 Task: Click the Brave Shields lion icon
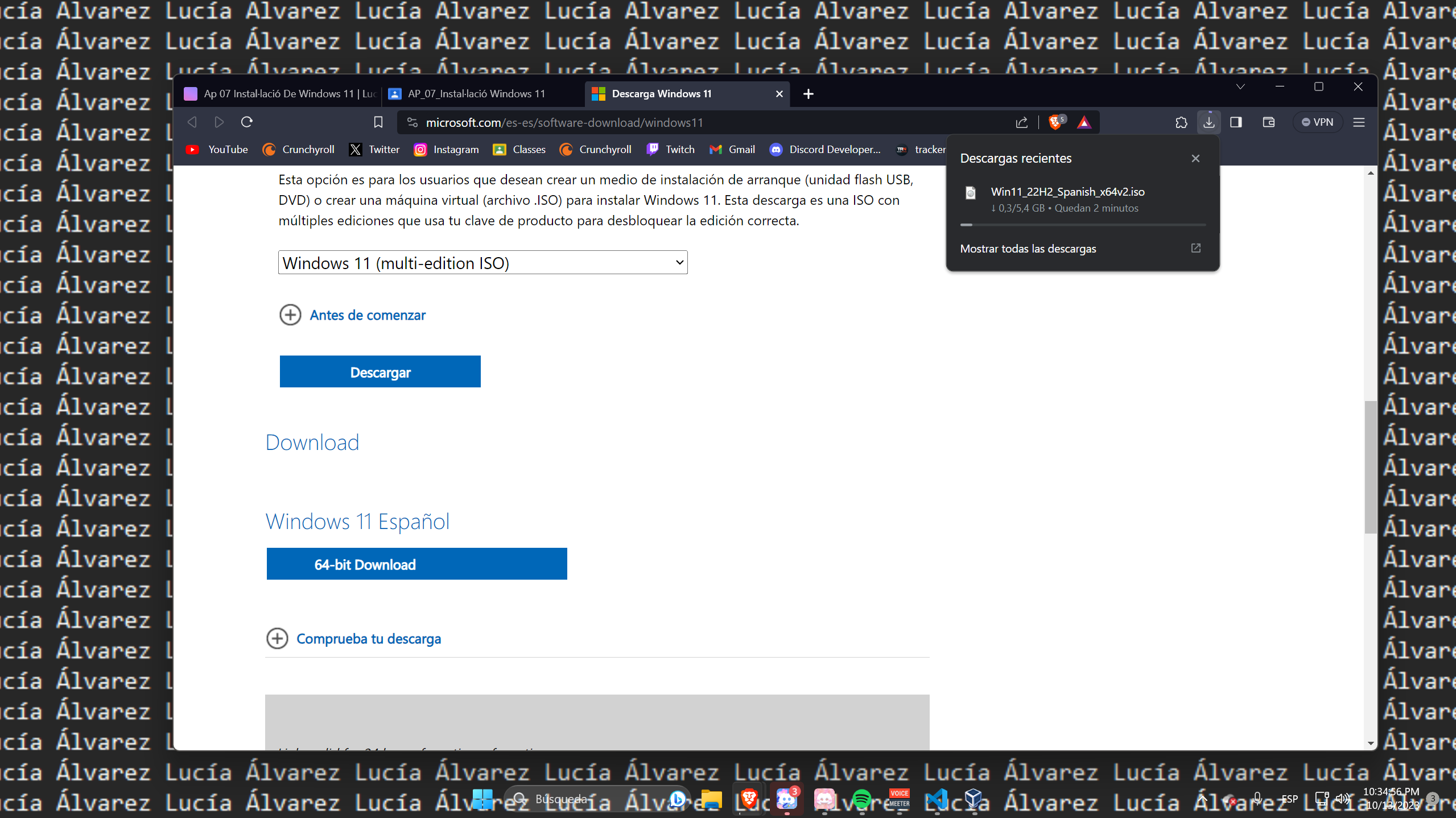[1055, 122]
